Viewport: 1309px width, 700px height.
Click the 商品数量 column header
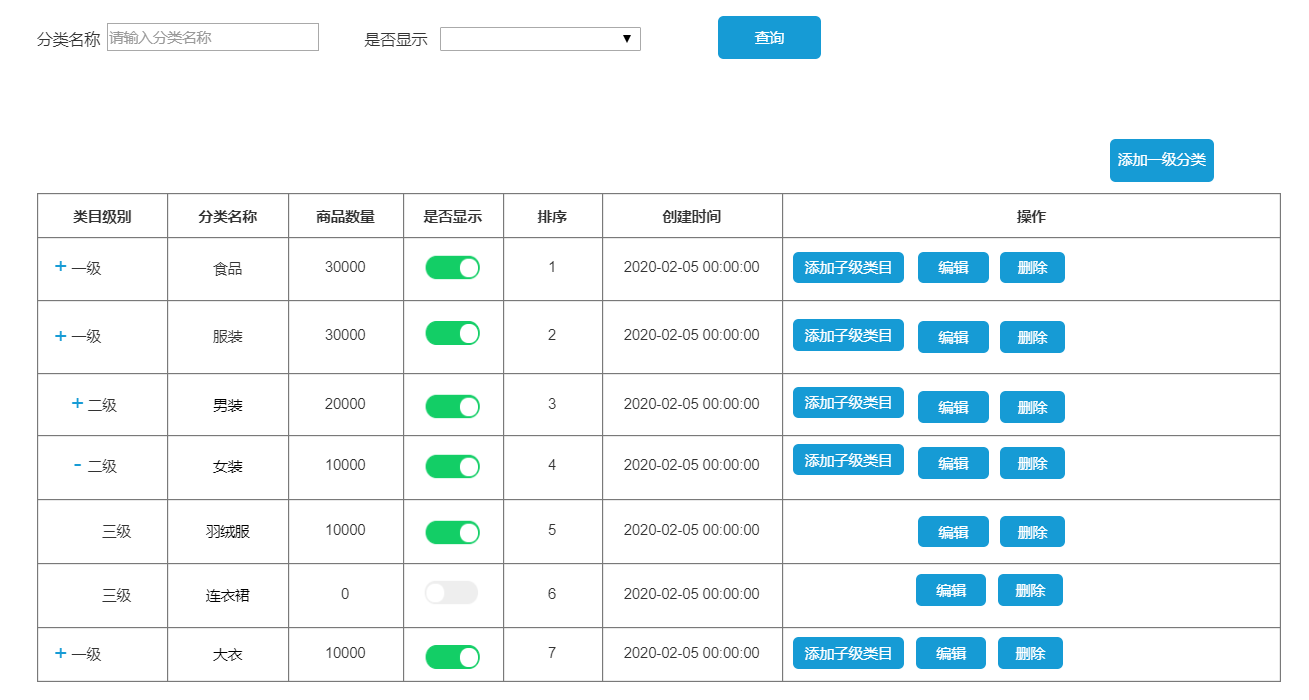(x=346, y=216)
